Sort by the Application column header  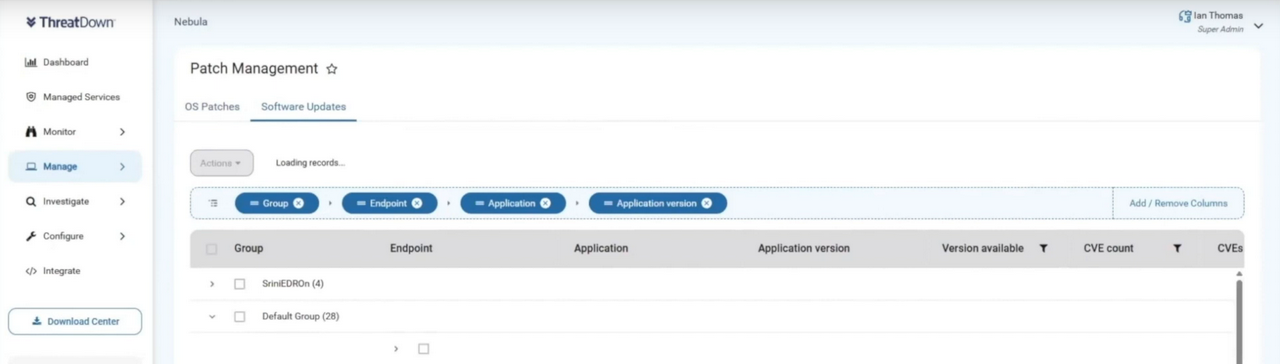[x=601, y=248]
